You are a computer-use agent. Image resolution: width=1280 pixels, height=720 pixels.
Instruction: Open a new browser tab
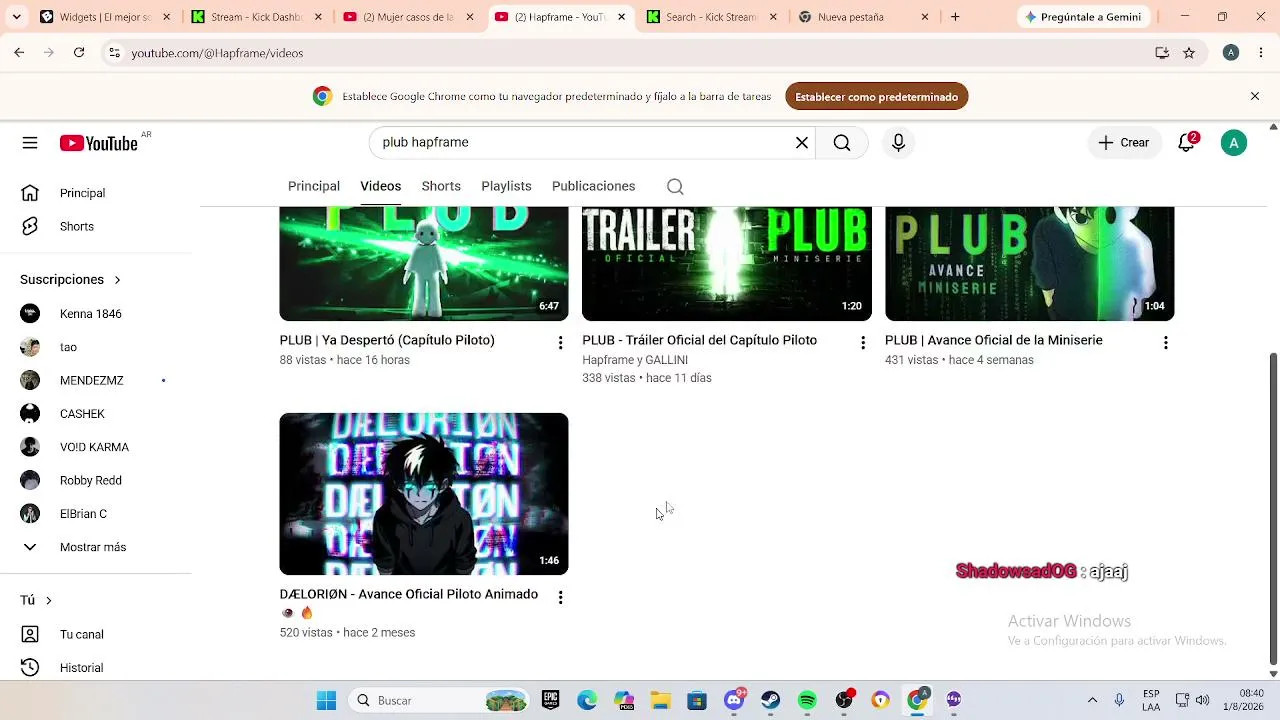pyautogui.click(x=955, y=17)
